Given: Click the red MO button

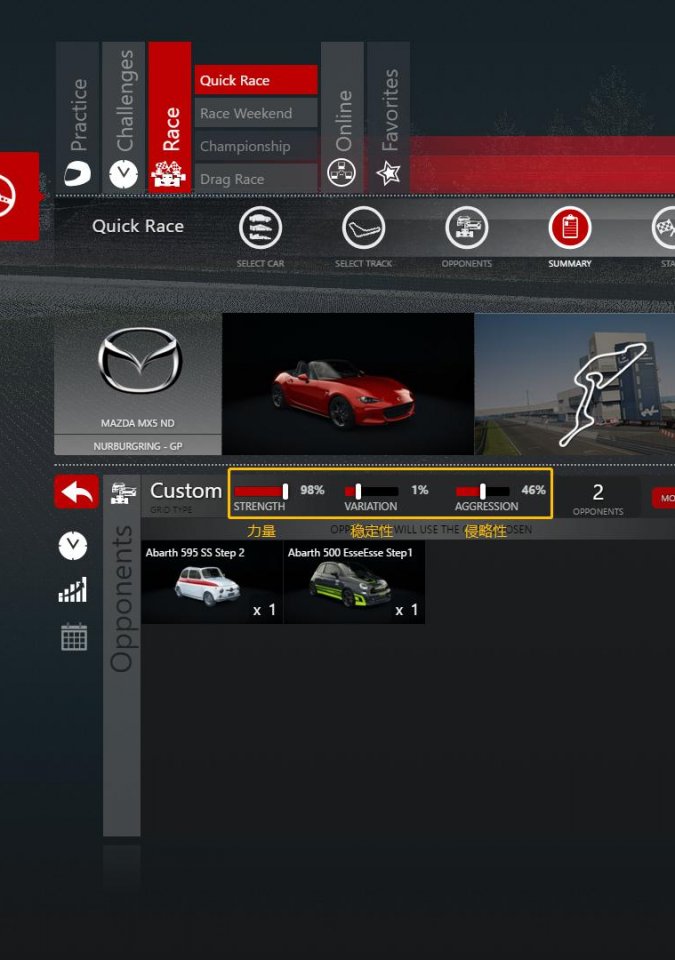Looking at the screenshot, I should (664, 498).
